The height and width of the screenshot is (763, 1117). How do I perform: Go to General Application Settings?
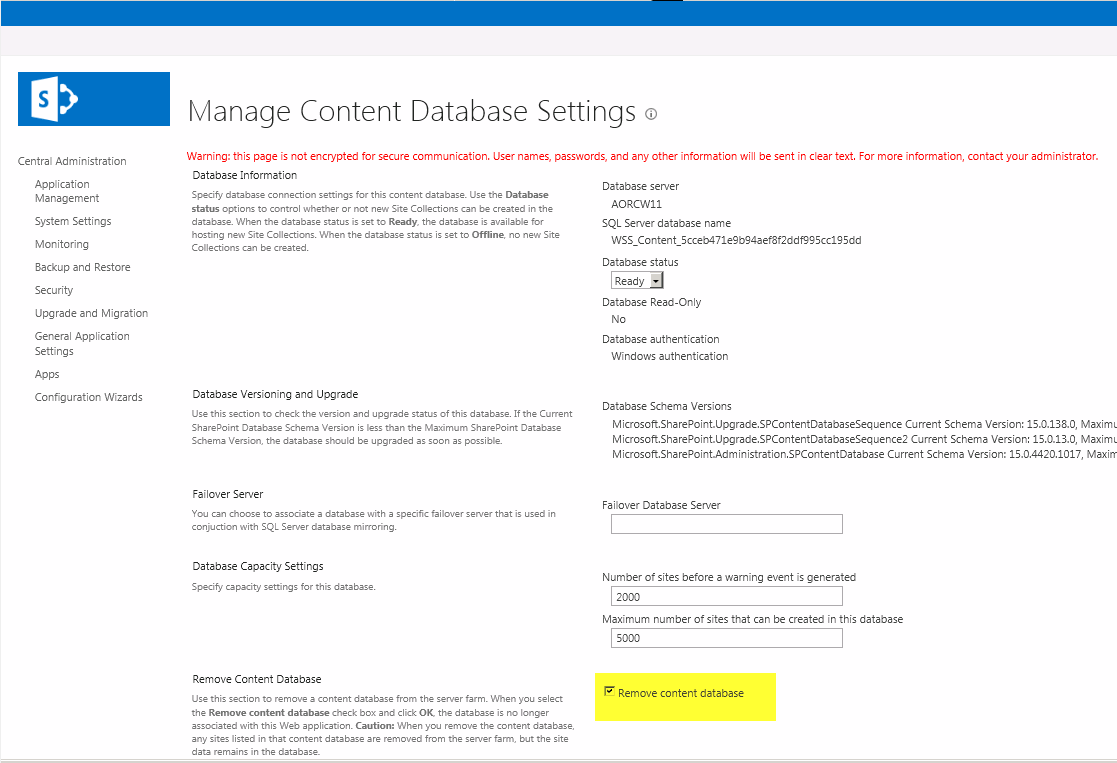82,343
